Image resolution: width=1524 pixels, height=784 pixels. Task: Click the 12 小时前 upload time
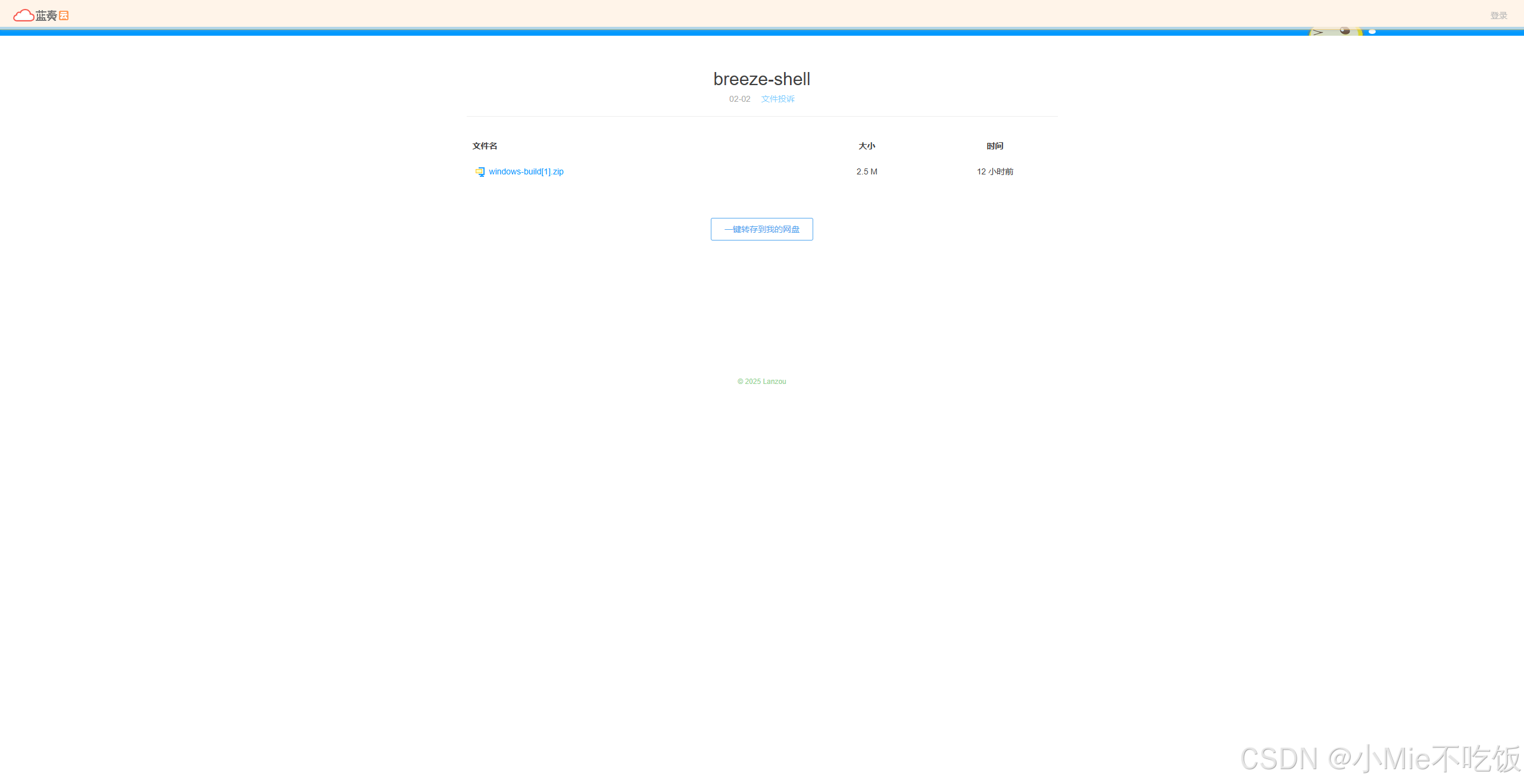pos(995,171)
